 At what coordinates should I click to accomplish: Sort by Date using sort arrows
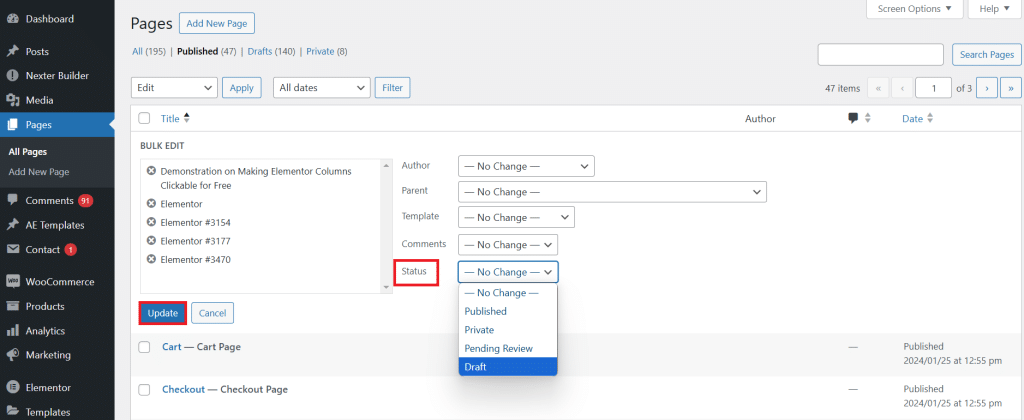(930, 119)
